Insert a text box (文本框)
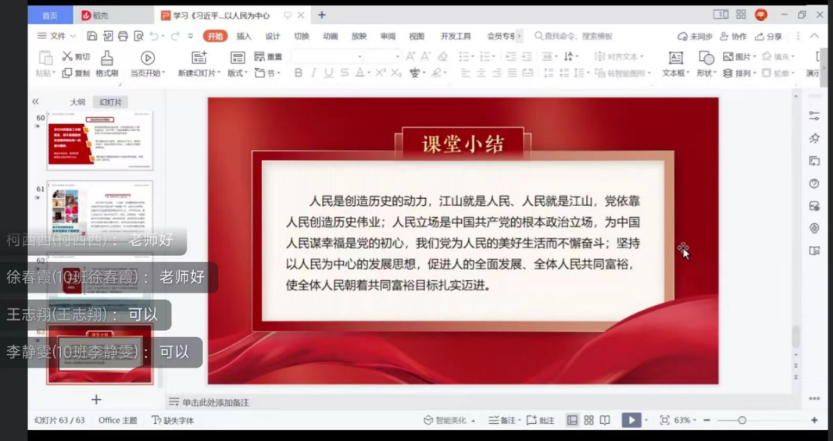The width and height of the screenshot is (833, 441). pyautogui.click(x=675, y=60)
